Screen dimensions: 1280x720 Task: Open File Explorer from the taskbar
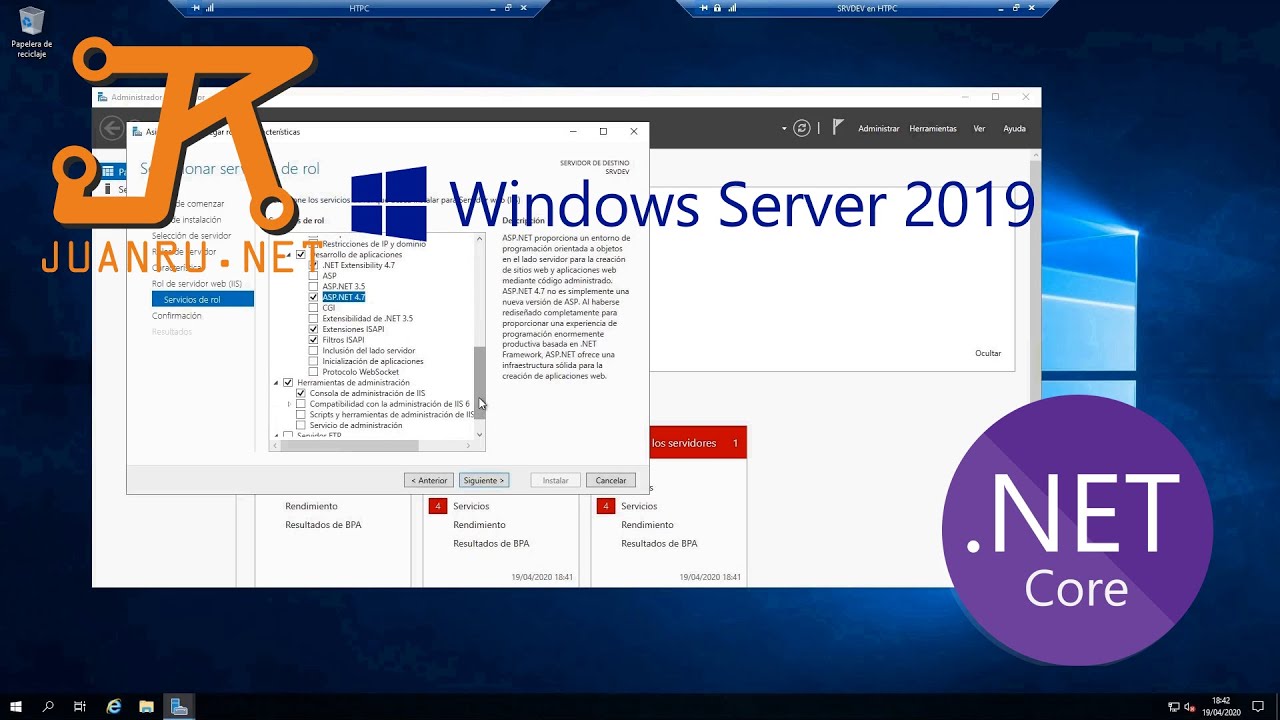pyautogui.click(x=146, y=707)
